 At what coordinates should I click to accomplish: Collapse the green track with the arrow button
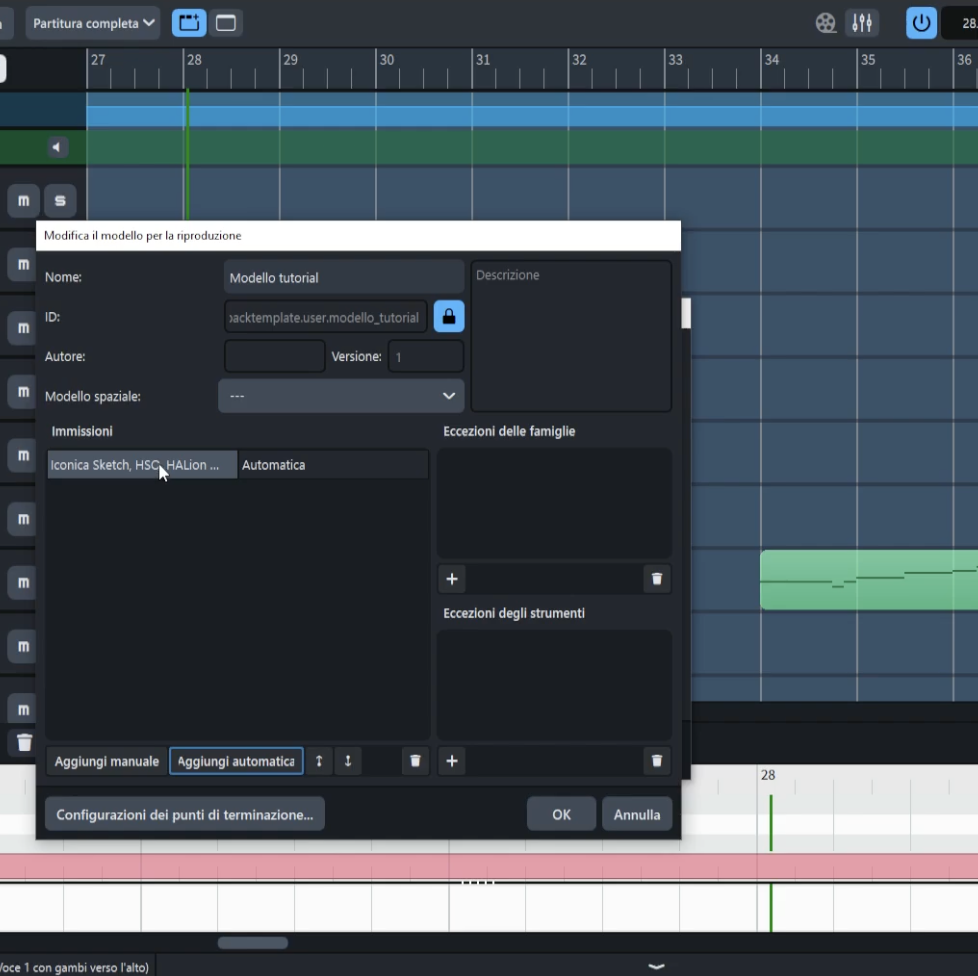(57, 148)
